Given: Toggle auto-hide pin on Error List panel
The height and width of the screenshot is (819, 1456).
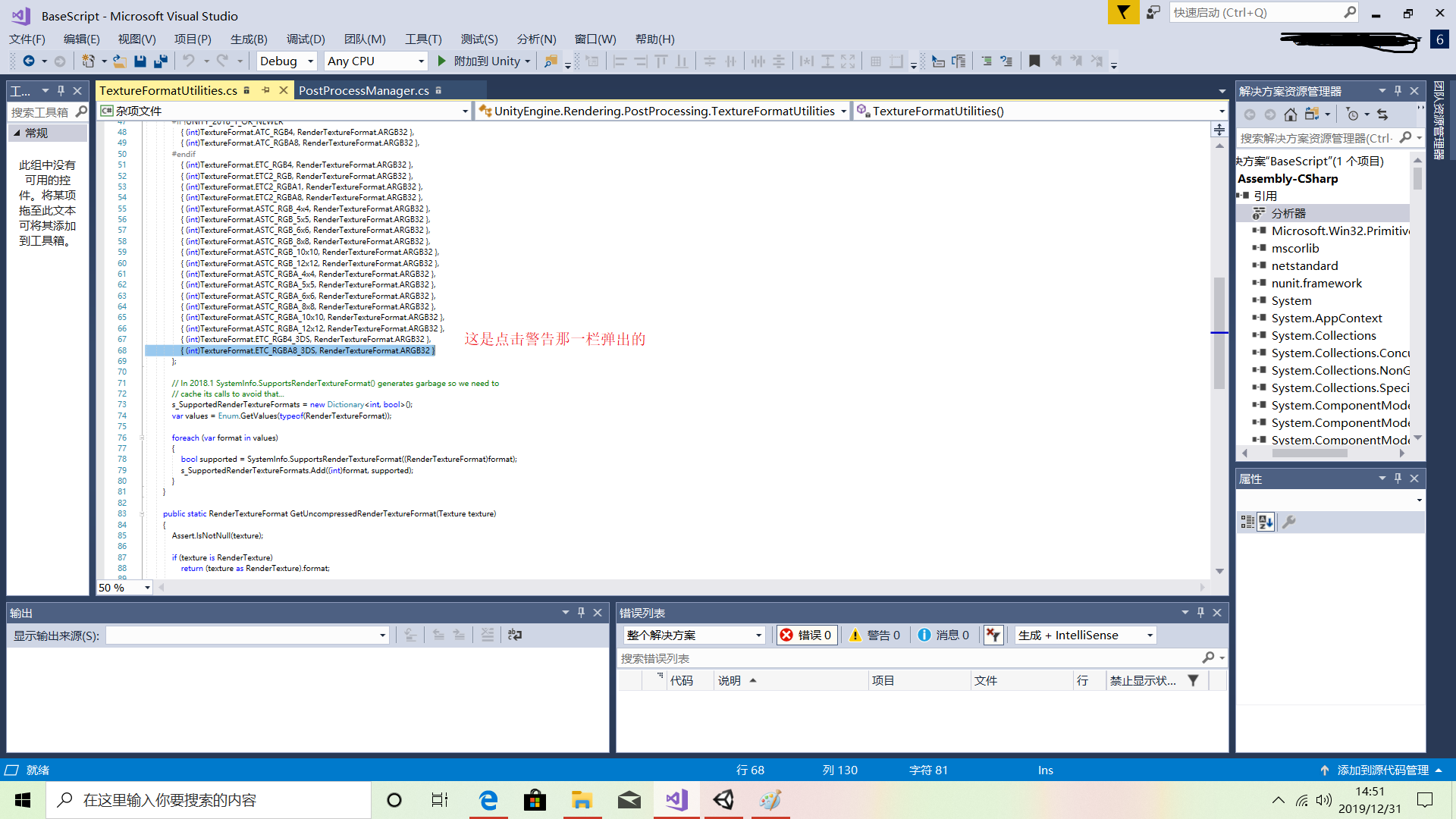Looking at the screenshot, I should point(1200,612).
